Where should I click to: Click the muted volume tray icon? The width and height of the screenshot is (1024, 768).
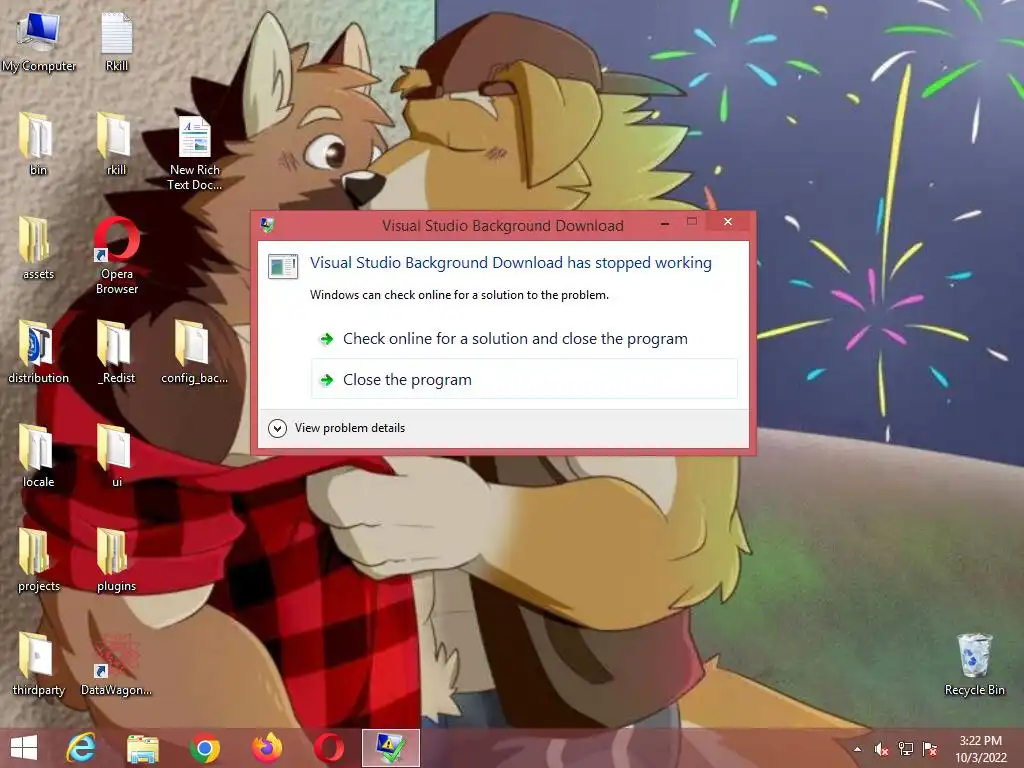(x=882, y=749)
